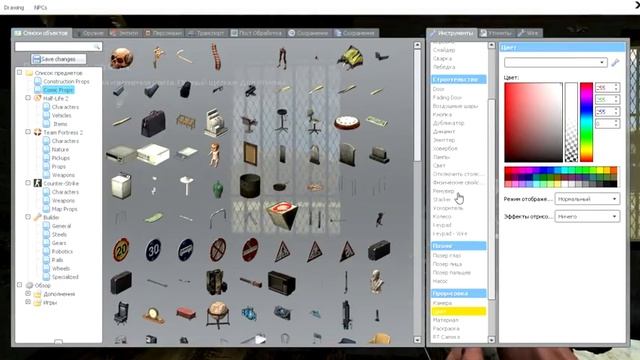The width and height of the screenshot is (640, 360).
Task: Select the bar stool prop
Action: pyautogui.click(x=282, y=121)
